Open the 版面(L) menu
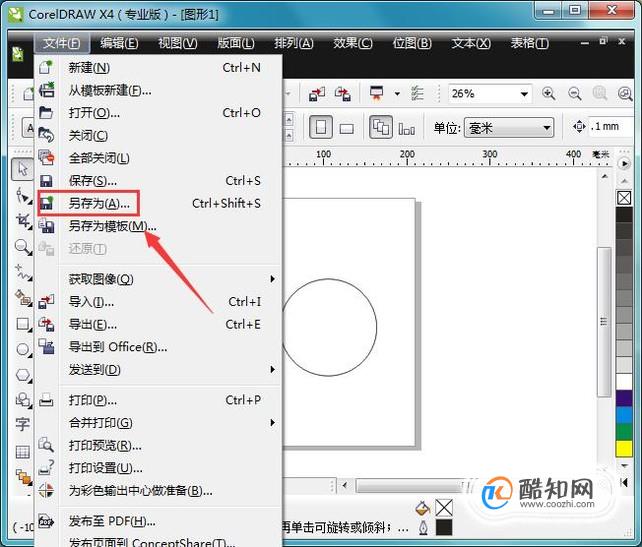642x547 pixels. (235, 43)
